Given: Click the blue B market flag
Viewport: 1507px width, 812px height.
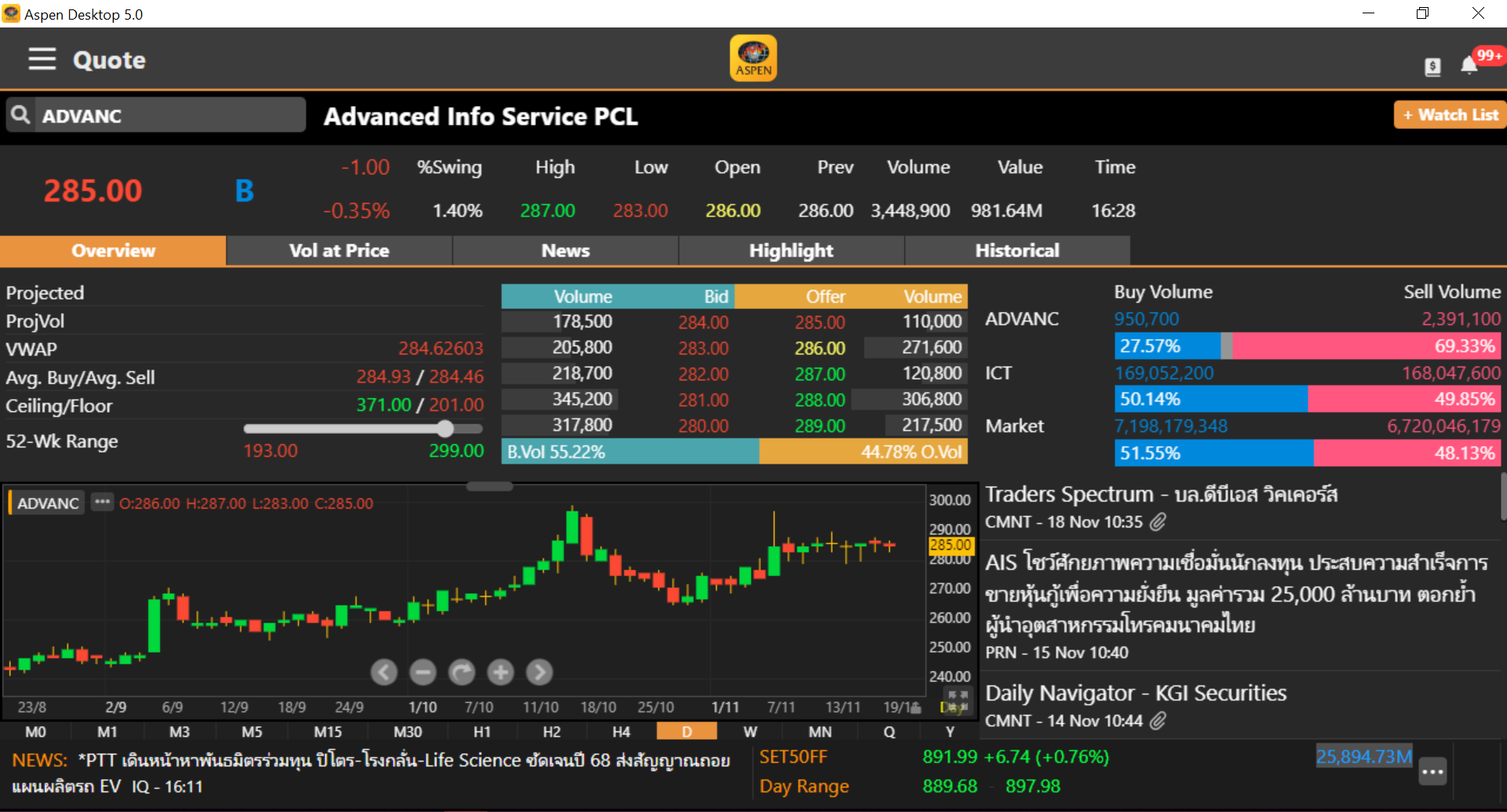Looking at the screenshot, I should [x=244, y=191].
